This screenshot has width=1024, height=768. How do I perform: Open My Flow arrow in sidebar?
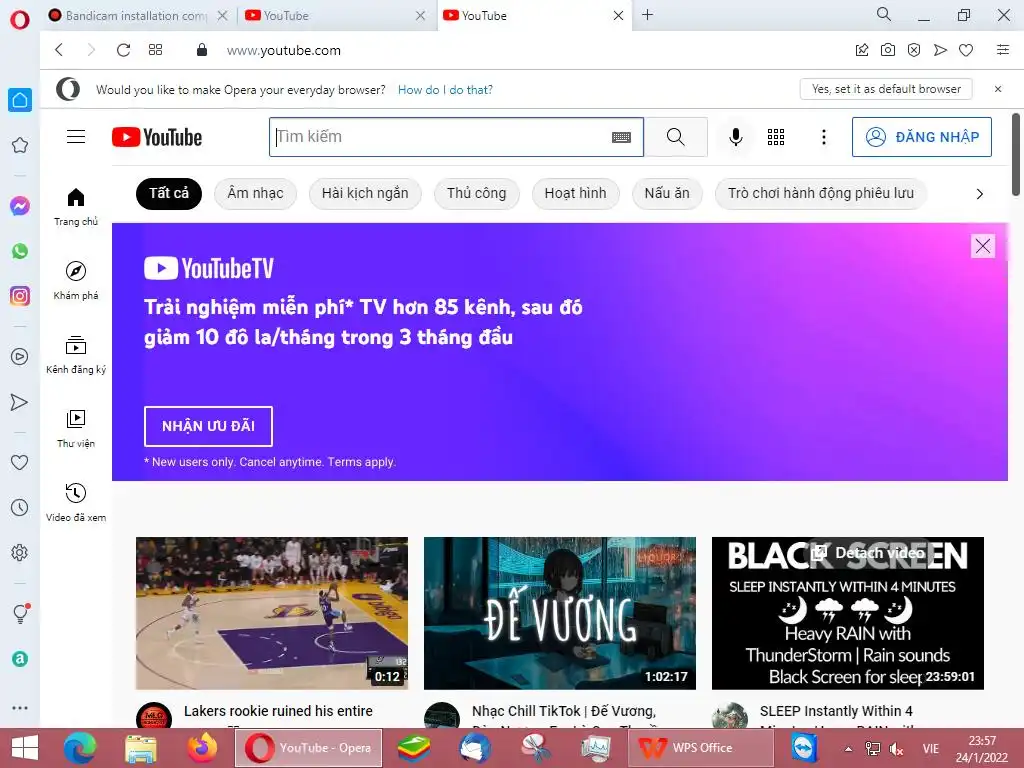pyautogui.click(x=20, y=402)
